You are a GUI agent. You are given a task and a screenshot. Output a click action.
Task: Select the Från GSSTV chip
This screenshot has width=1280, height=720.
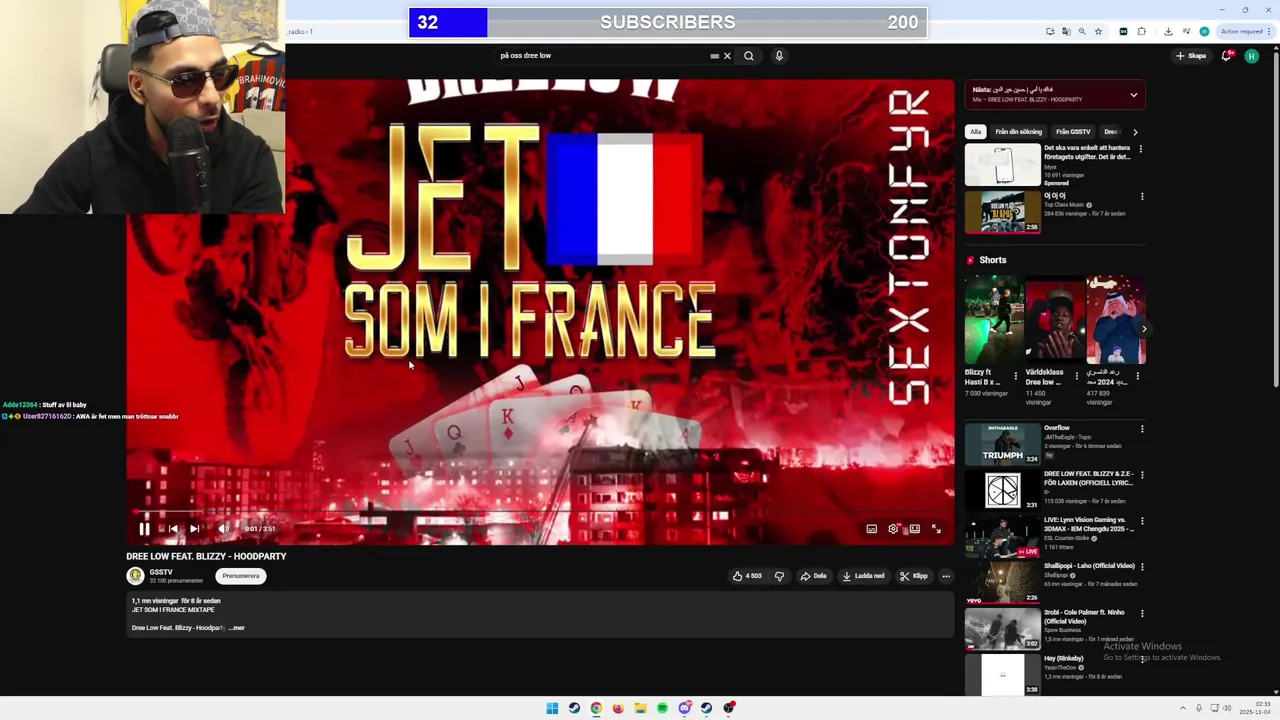pos(1073,132)
